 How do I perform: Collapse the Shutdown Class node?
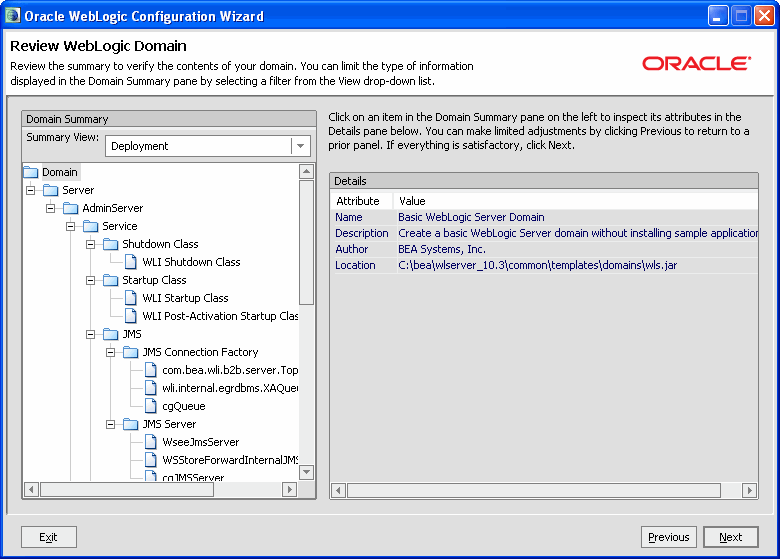coord(91,244)
